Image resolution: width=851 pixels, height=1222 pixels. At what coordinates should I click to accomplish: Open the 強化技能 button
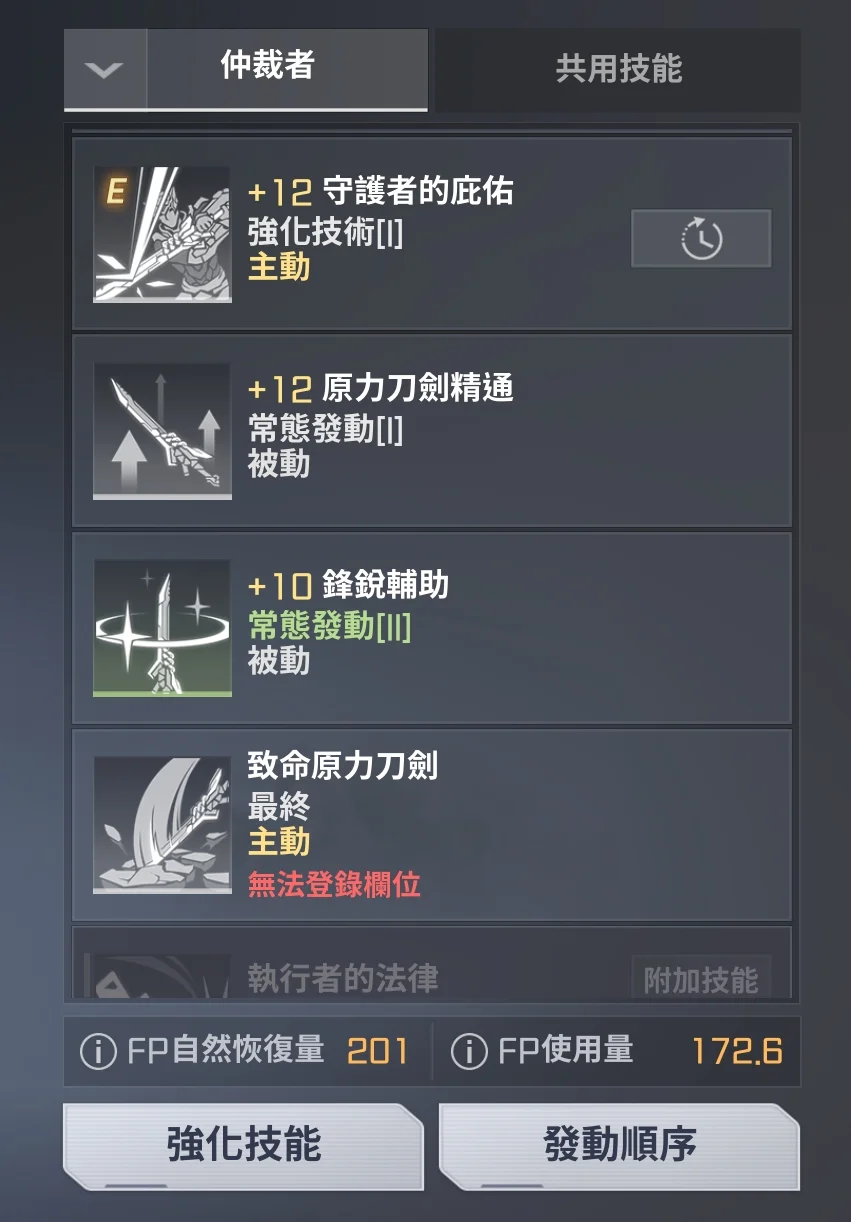(x=244, y=1146)
